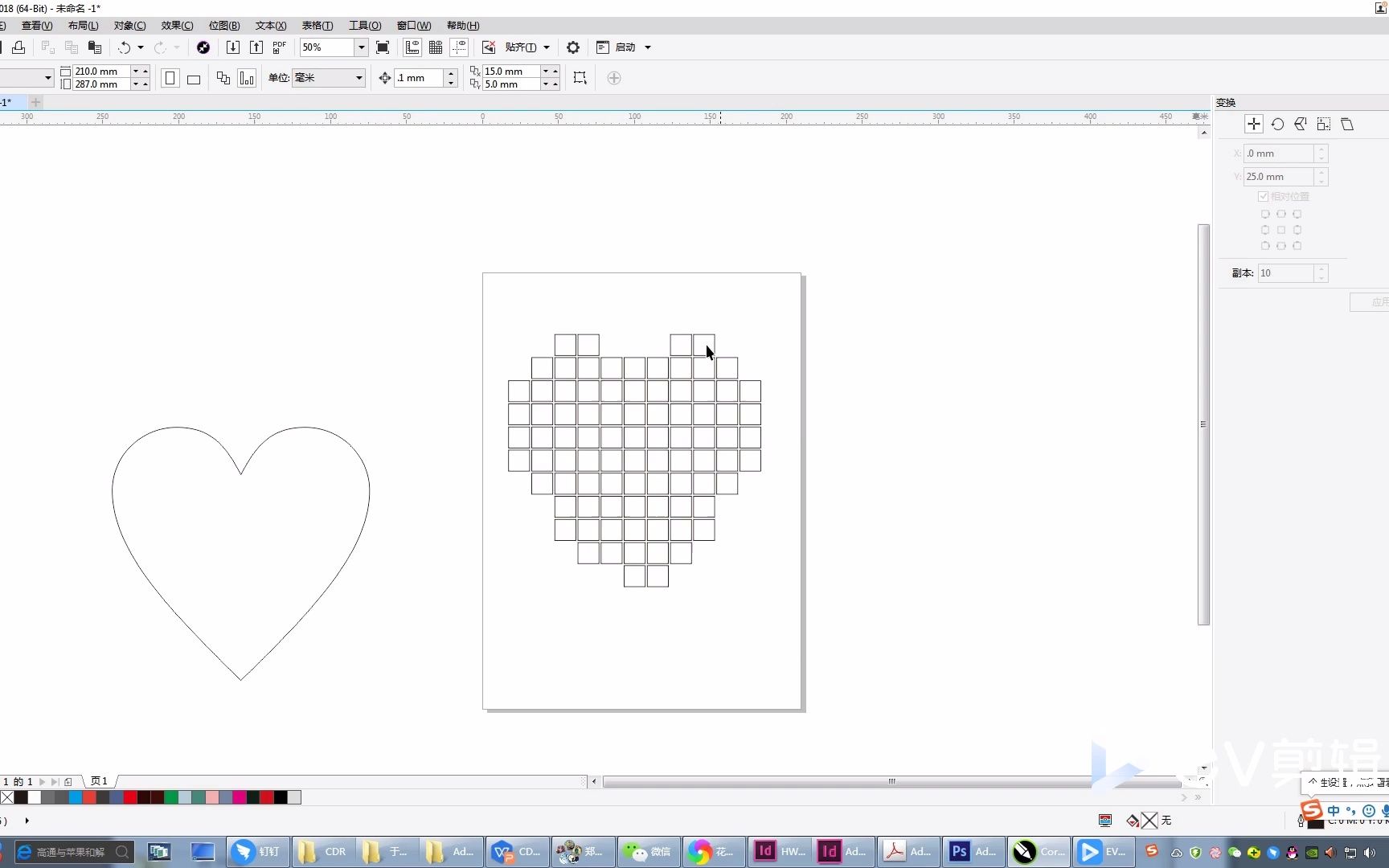Screen dimensions: 1389x868
Task: Open the zoom level 50% dropdown
Action: [x=361, y=47]
